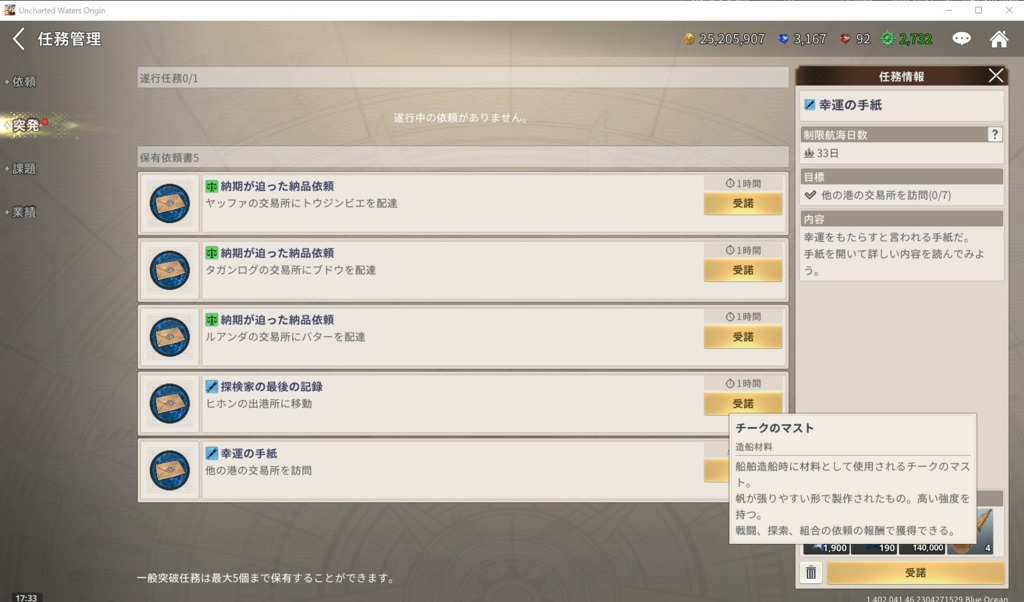Click the red gem currency icon
The width and height of the screenshot is (1024, 602).
click(x=845, y=39)
